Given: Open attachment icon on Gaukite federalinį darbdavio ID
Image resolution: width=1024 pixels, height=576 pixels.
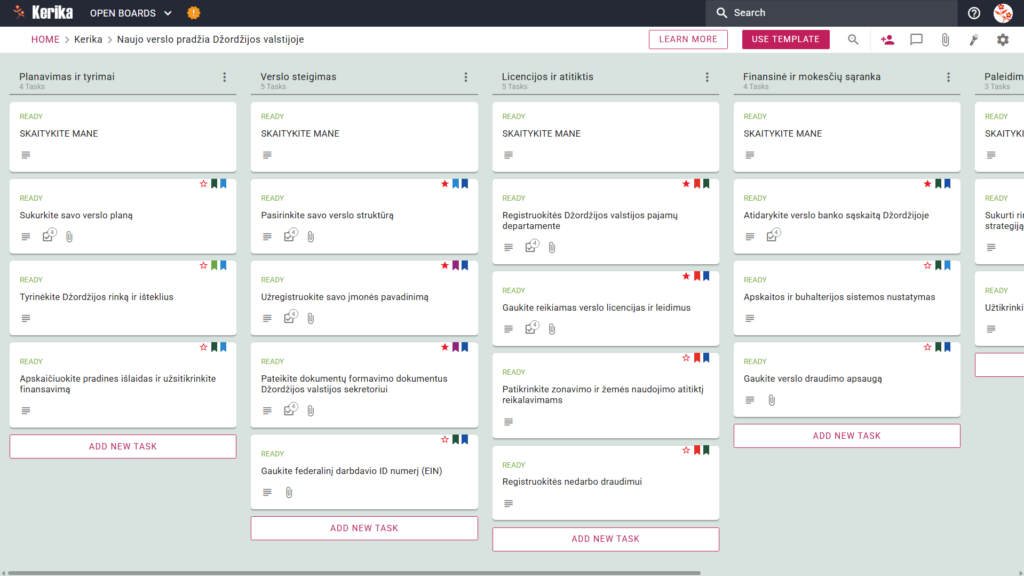Looking at the screenshot, I should point(289,492).
